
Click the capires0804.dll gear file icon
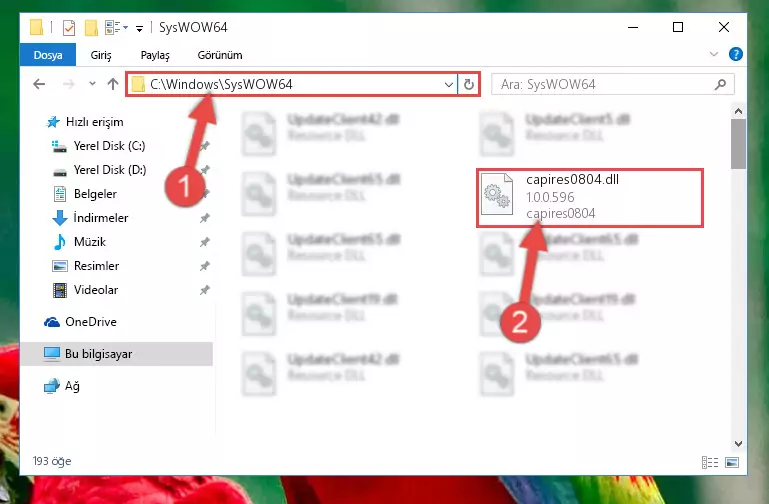(497, 195)
